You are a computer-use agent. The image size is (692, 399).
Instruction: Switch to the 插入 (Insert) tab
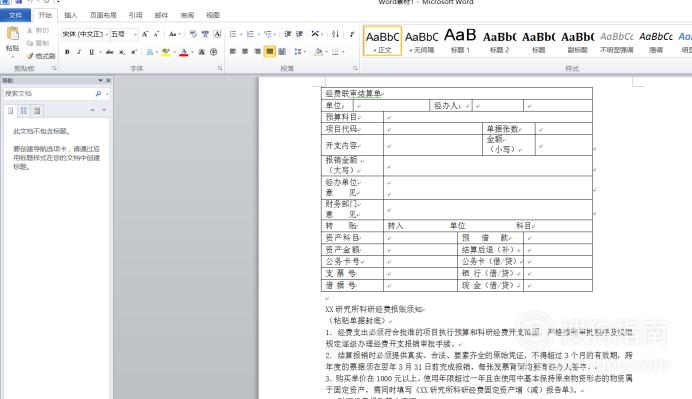coord(71,15)
